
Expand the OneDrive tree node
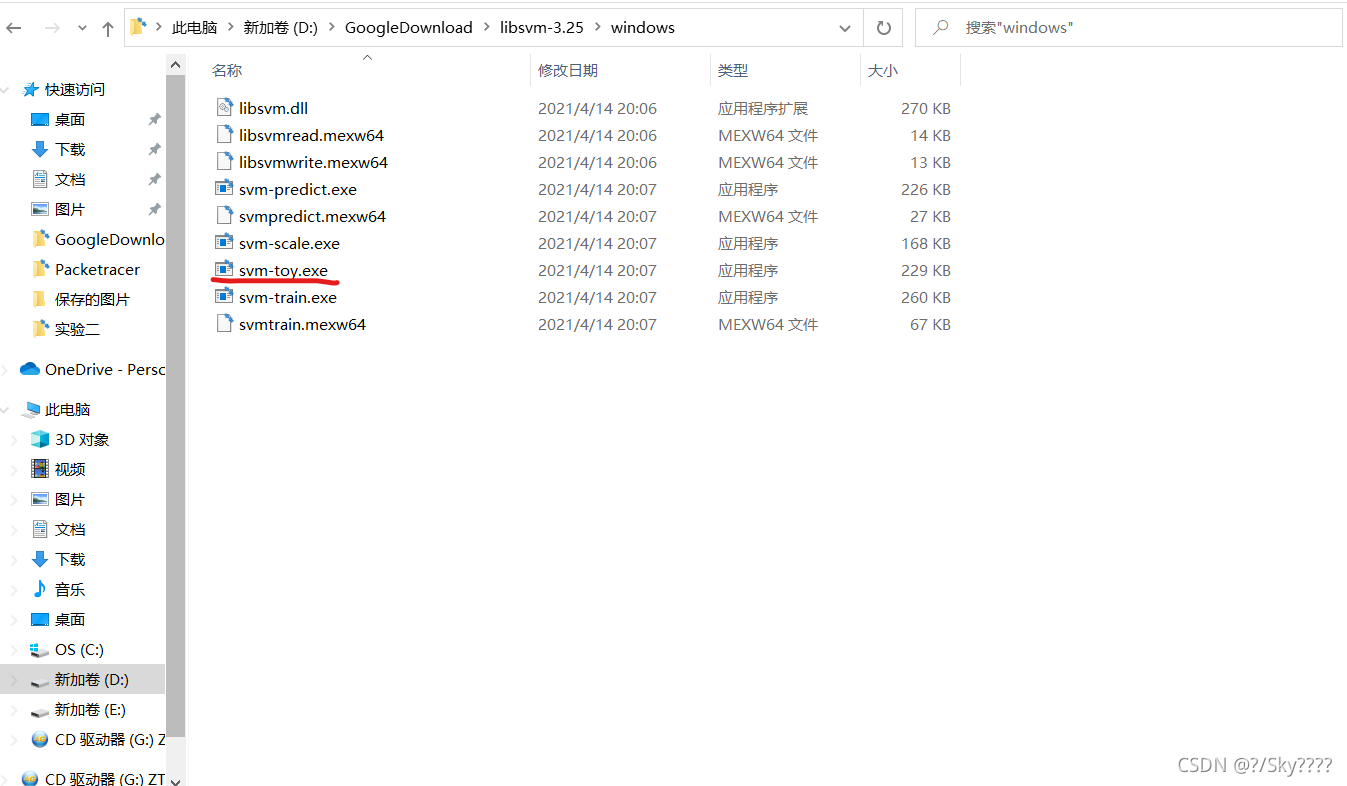pos(7,369)
